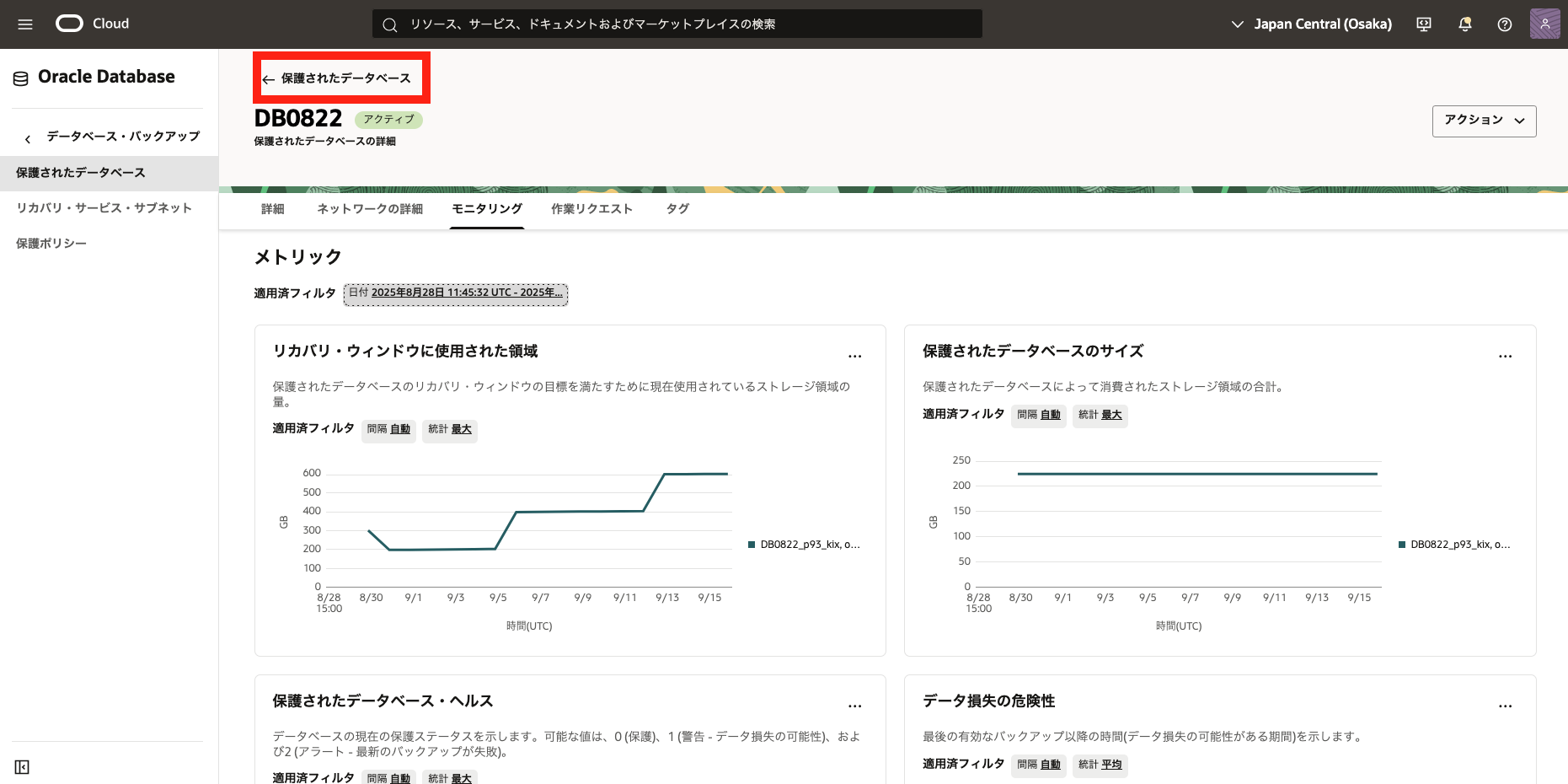1568x784 pixels.
Task: Expand the アクション dropdown button
Action: click(x=1484, y=121)
